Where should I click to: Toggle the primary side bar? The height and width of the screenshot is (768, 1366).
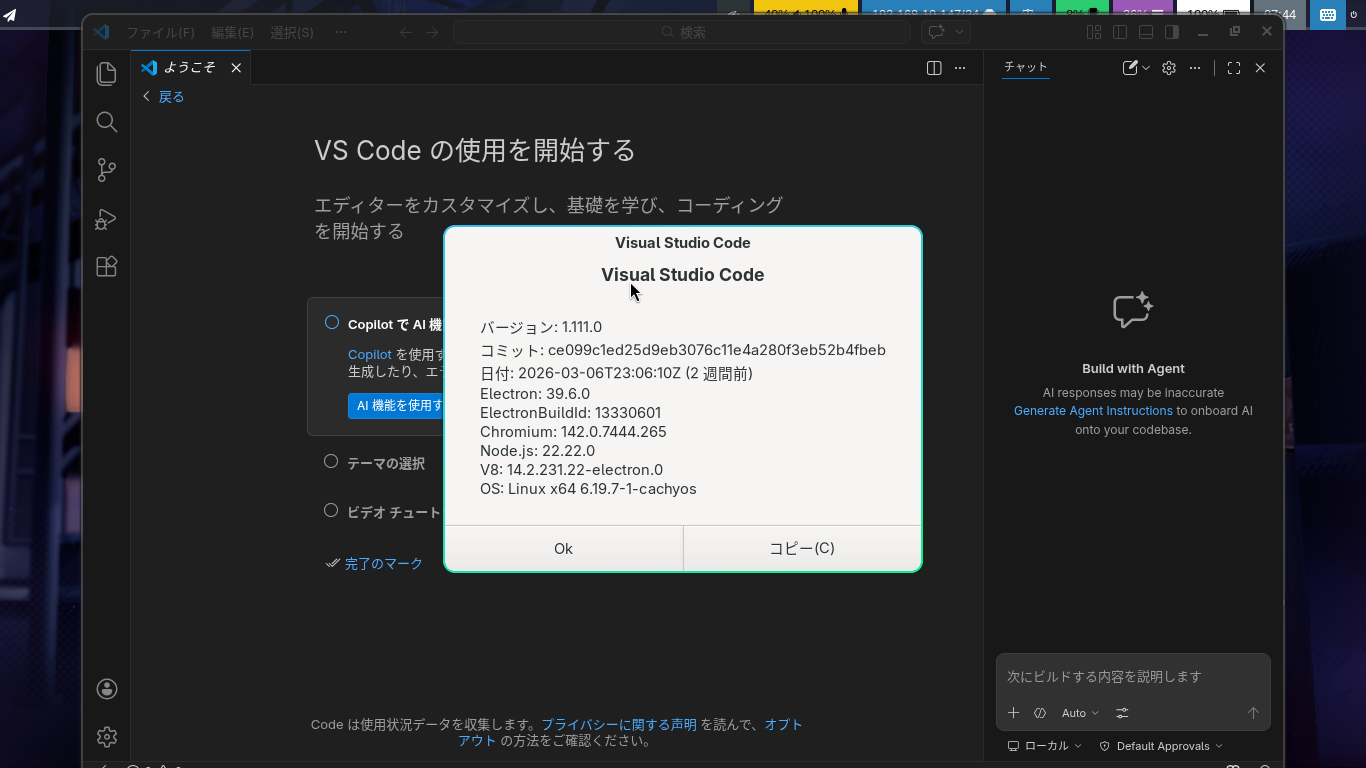(x=1120, y=32)
